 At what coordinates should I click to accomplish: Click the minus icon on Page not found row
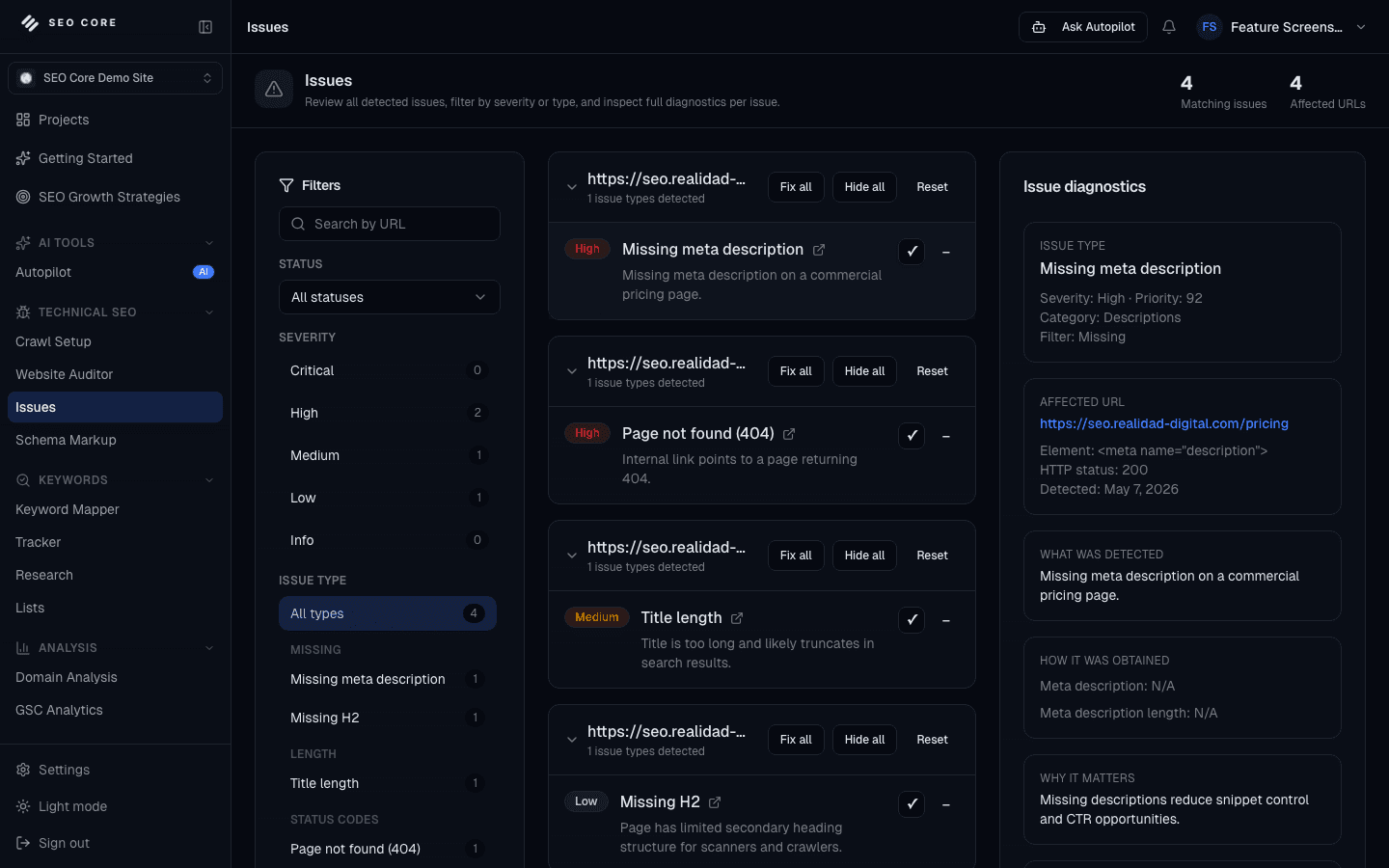pos(946,436)
